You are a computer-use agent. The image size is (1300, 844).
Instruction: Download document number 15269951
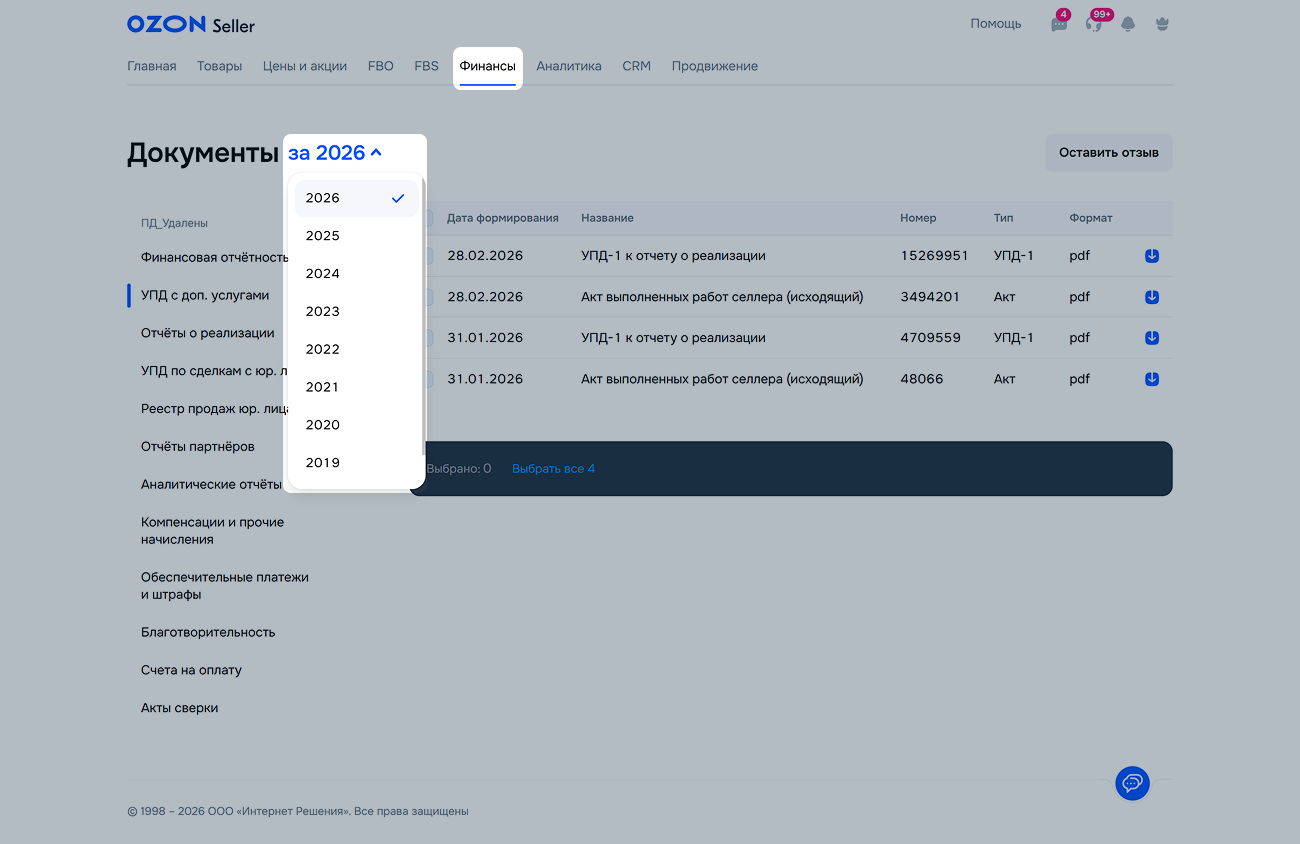tap(1151, 256)
